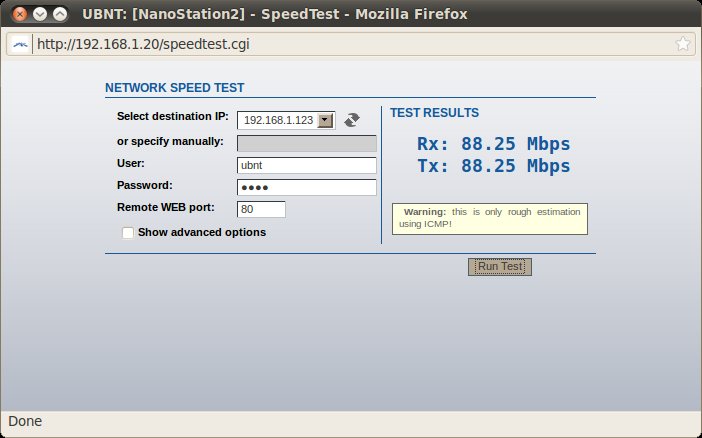Click the NETWORK SPEED TEST heading

175,88
